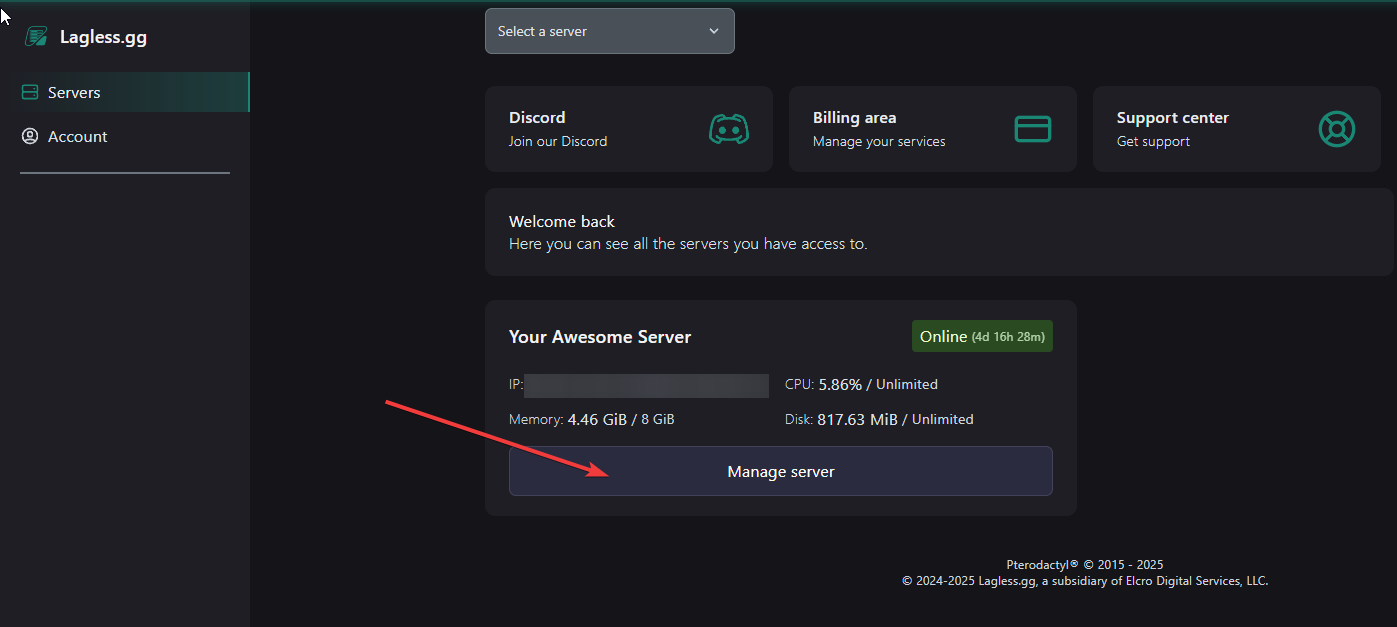Image resolution: width=1397 pixels, height=627 pixels.
Task: Open the Account menu item
Action: click(x=77, y=136)
